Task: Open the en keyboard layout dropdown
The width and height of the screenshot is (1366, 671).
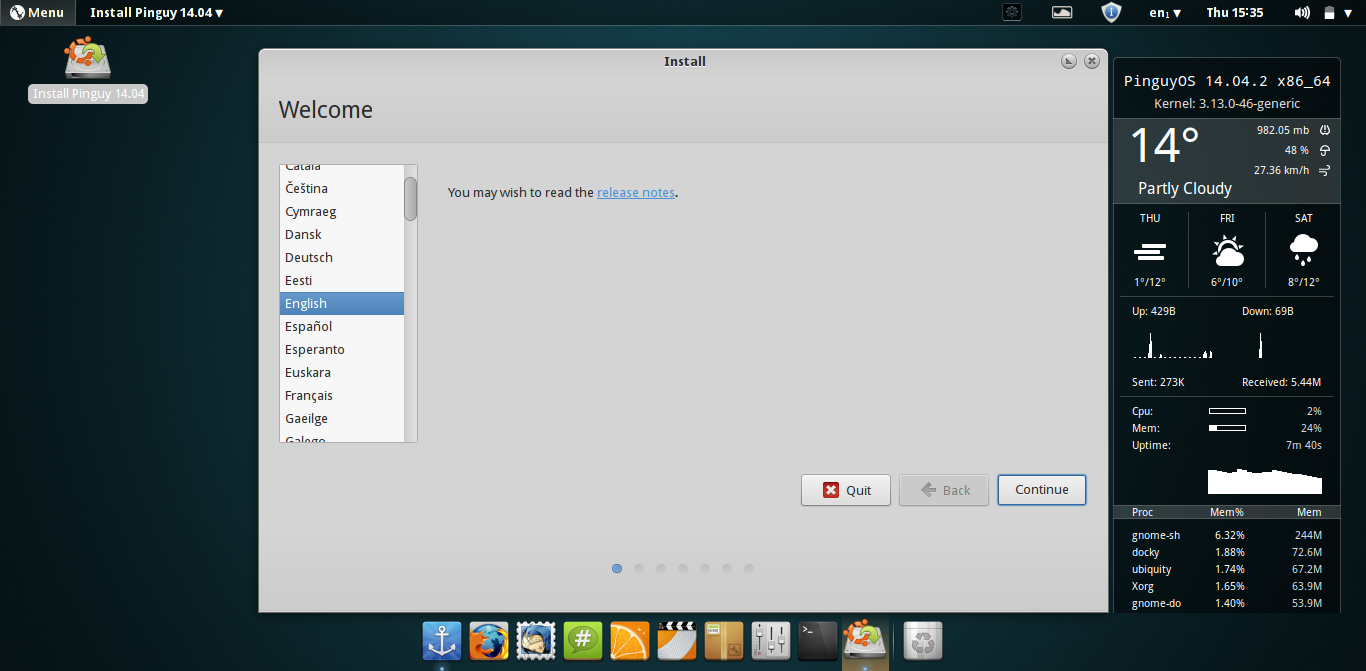Action: click(1165, 13)
